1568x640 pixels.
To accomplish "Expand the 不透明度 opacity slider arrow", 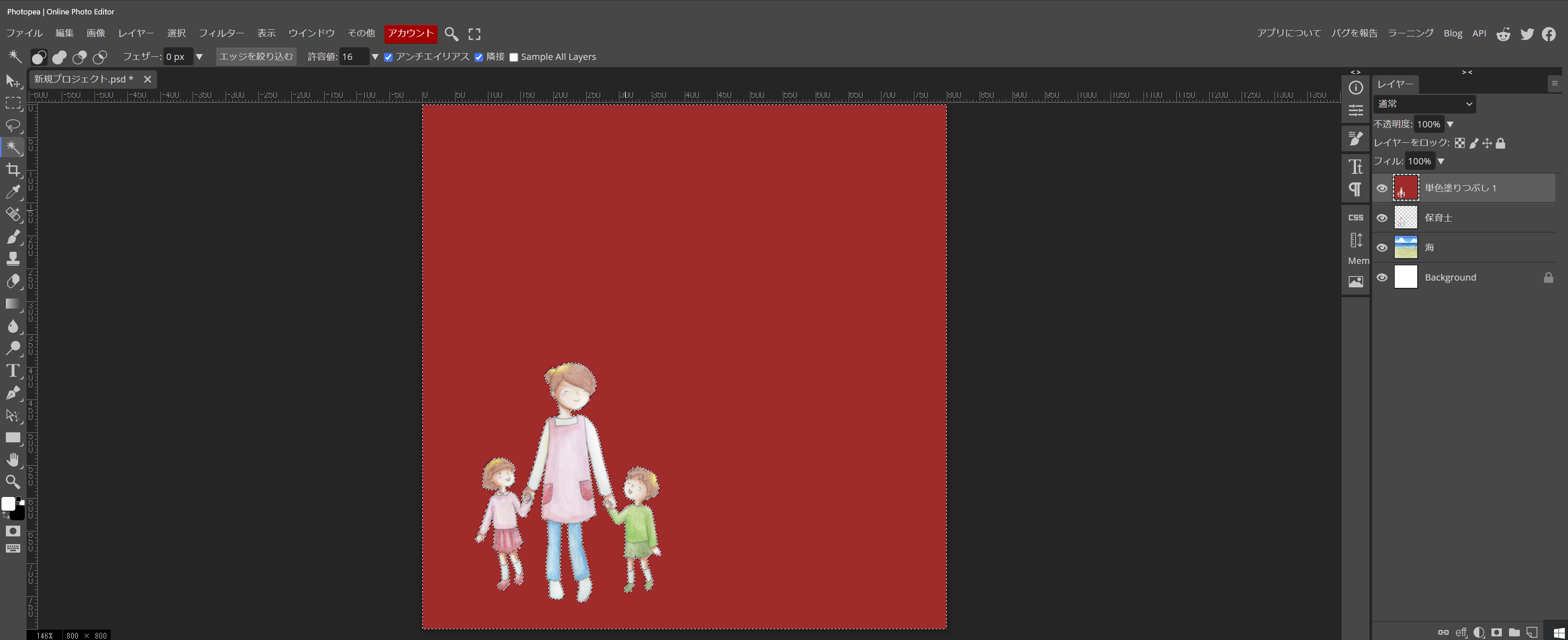I will pos(1450,124).
